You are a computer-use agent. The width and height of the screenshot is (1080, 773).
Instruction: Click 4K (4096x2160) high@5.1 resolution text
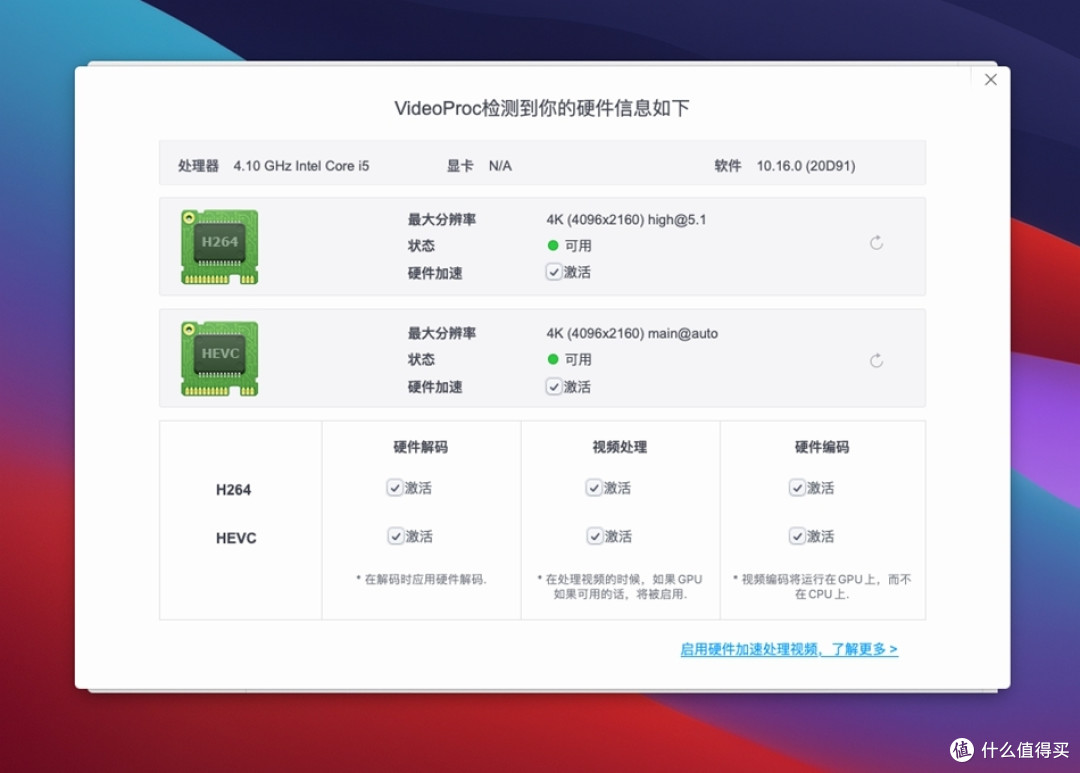tap(626, 220)
